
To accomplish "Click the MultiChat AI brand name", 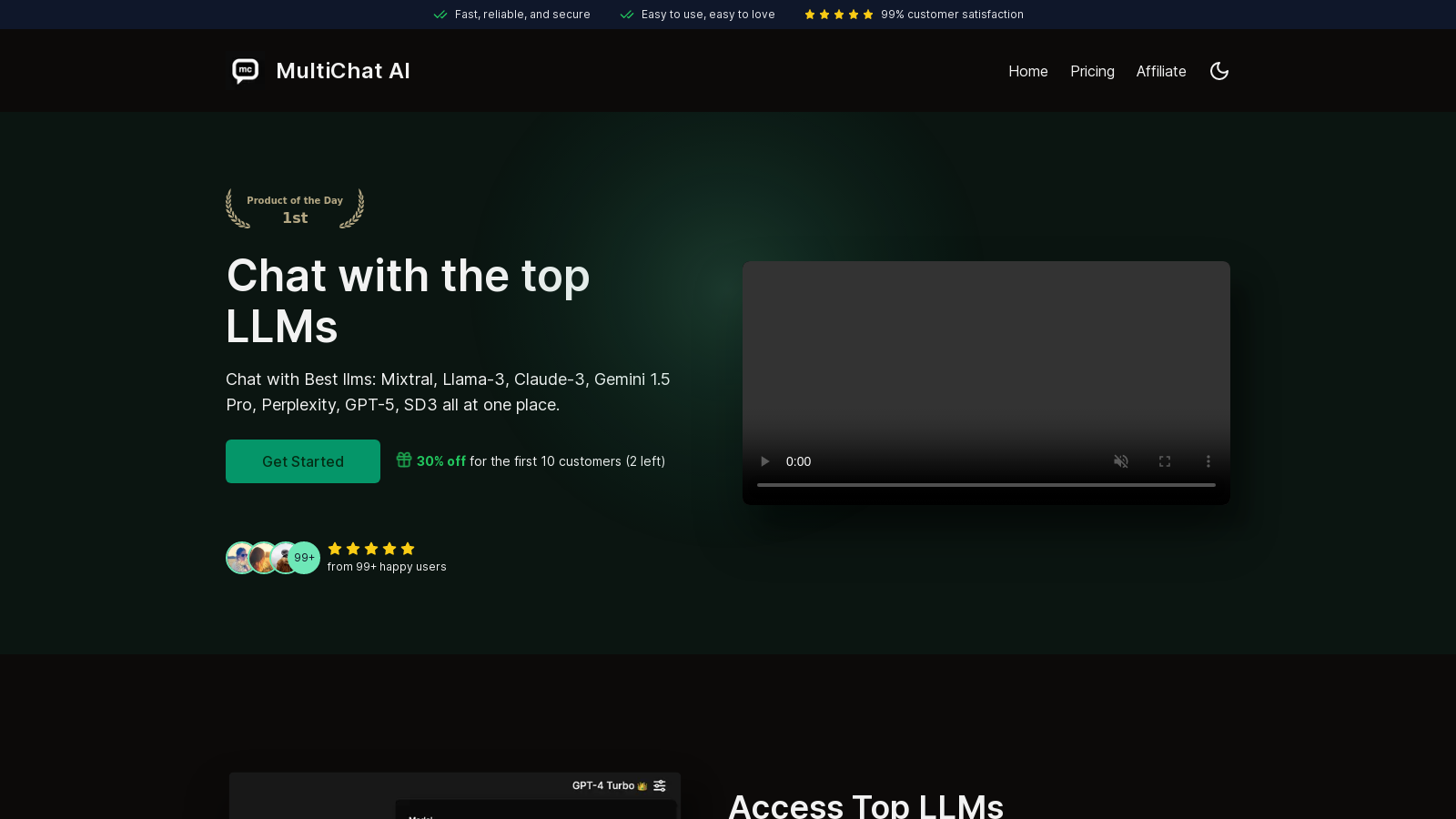I will coord(343,71).
